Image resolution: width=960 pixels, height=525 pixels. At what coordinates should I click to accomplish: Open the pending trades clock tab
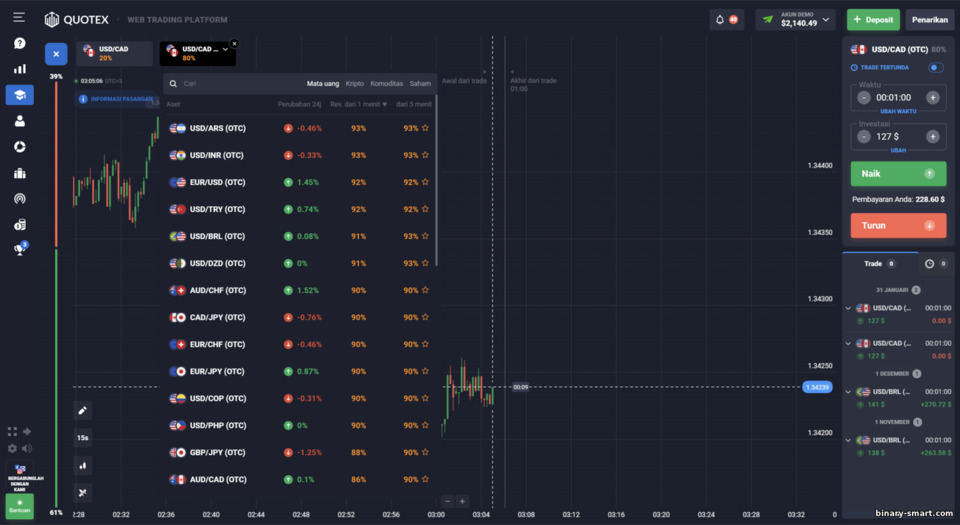(929, 264)
